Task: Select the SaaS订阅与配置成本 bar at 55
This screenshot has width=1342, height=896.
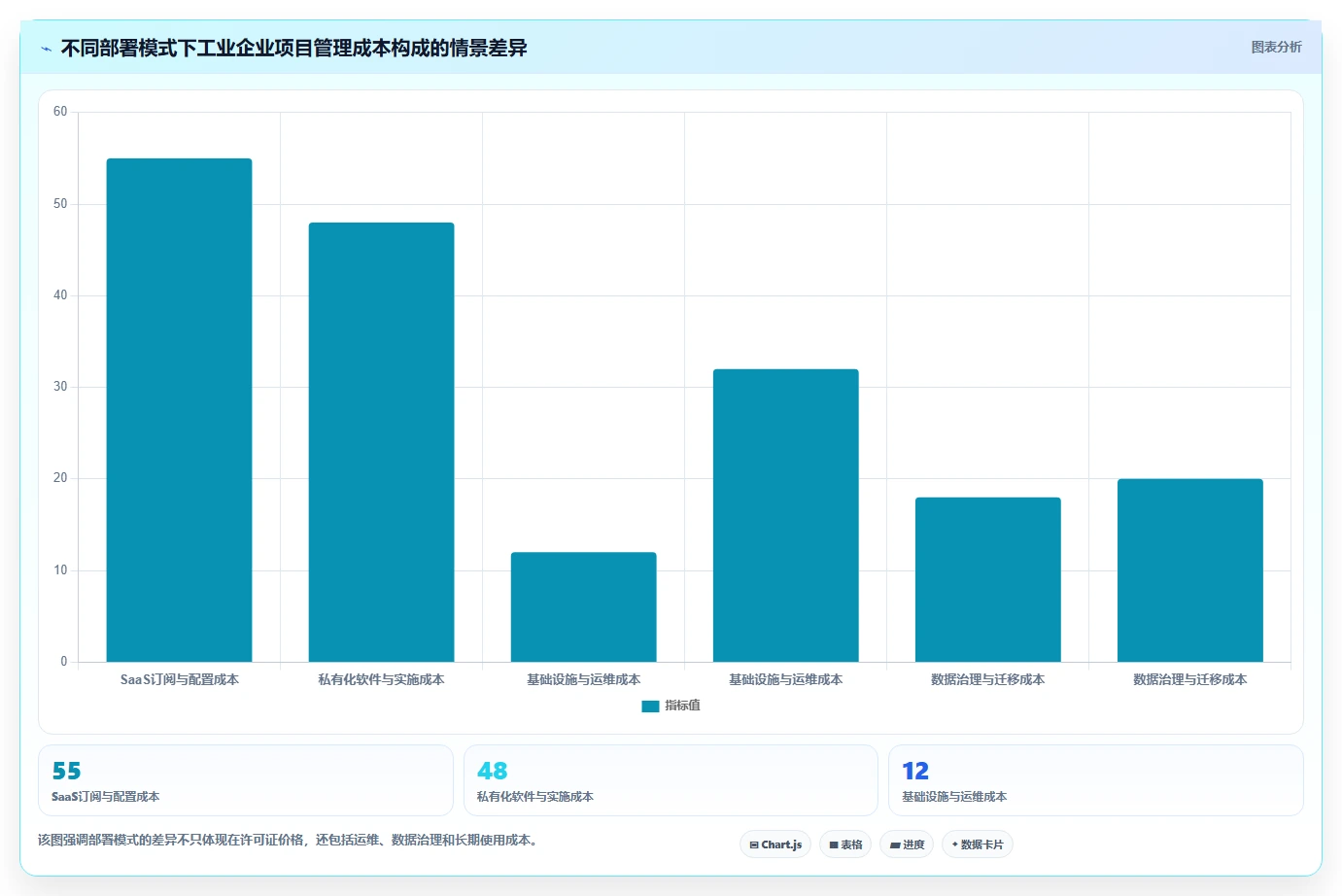Action: (179, 410)
